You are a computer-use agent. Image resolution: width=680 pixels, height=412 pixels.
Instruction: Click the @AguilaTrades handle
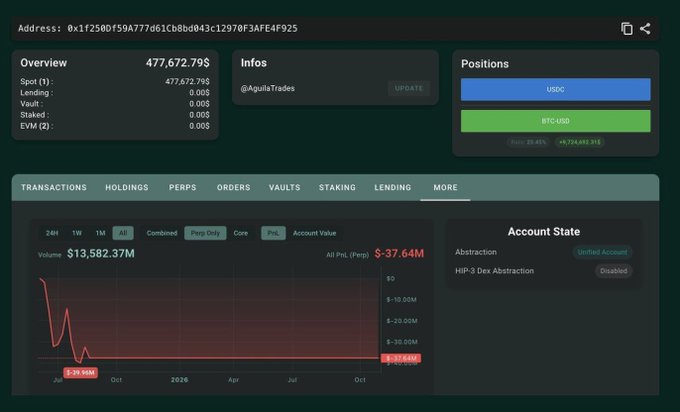tap(268, 88)
